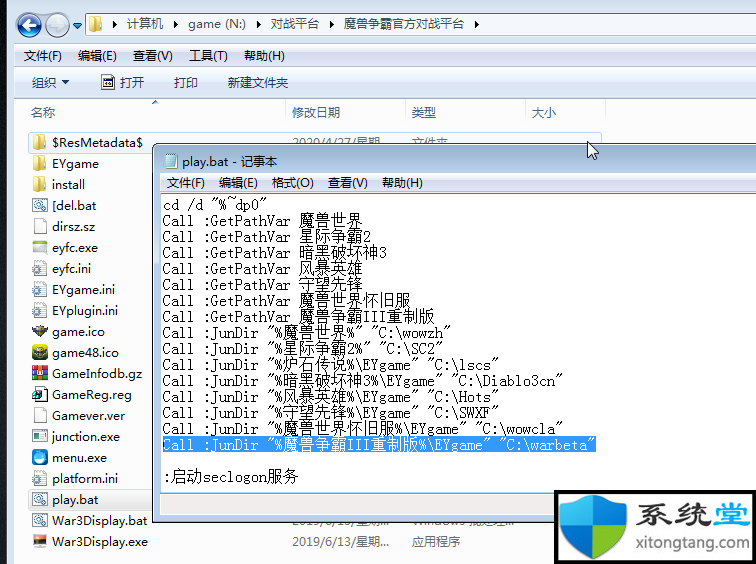Click the 新建文件夹 toolbar button
Screen dimensions: 756x564
tap(257, 82)
